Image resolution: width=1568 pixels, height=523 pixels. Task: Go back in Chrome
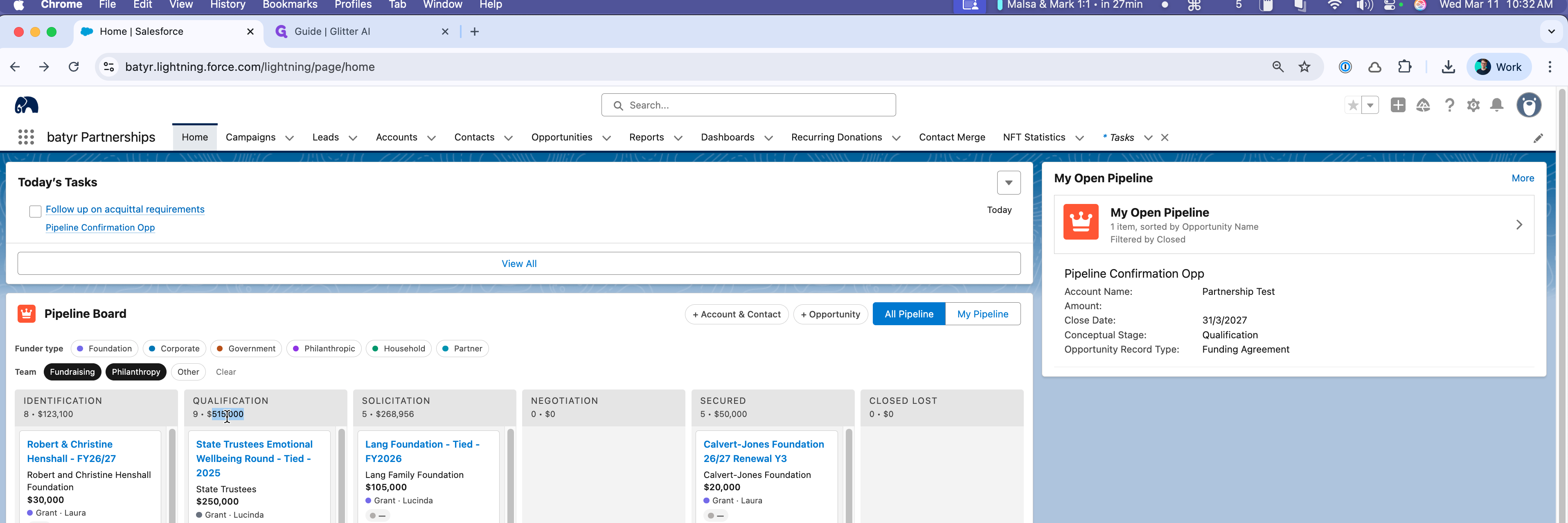(x=15, y=67)
